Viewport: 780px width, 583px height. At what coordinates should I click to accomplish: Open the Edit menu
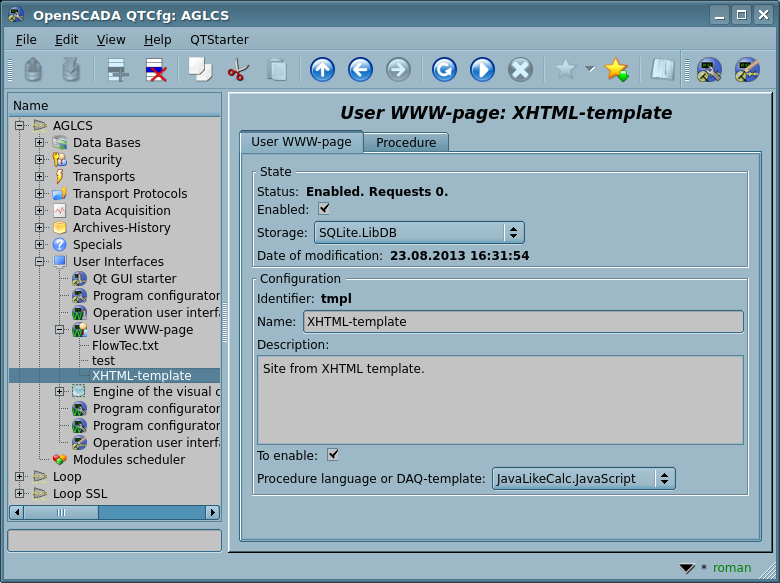tap(66, 39)
